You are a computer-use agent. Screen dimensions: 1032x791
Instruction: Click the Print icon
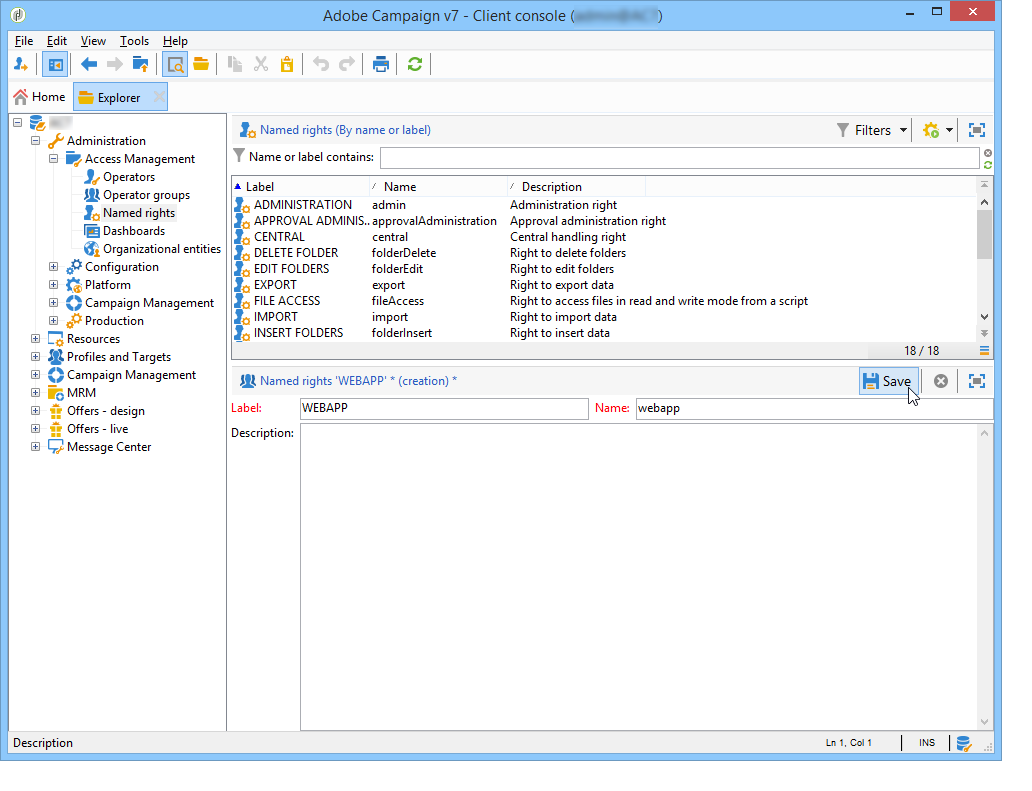click(380, 64)
